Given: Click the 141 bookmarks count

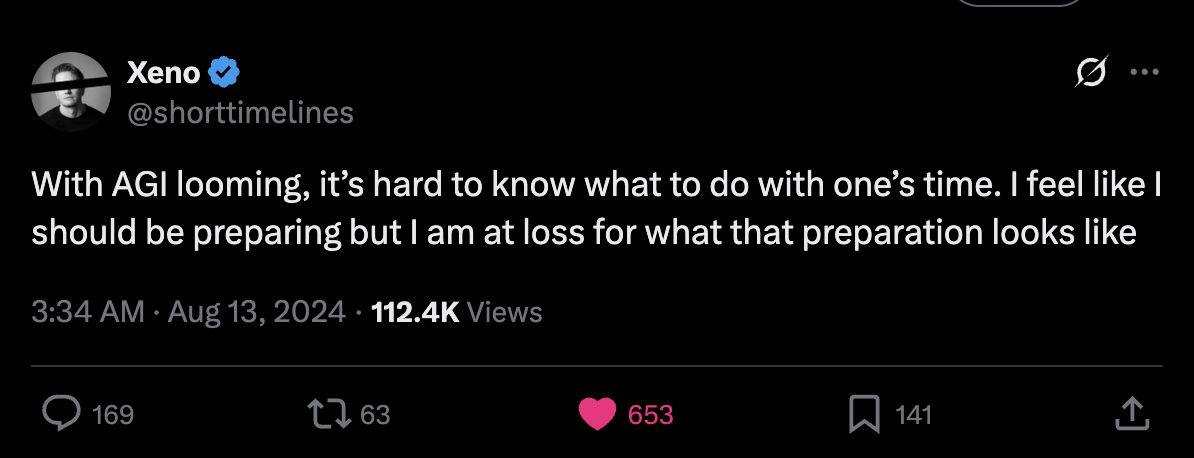Looking at the screenshot, I should tap(913, 414).
